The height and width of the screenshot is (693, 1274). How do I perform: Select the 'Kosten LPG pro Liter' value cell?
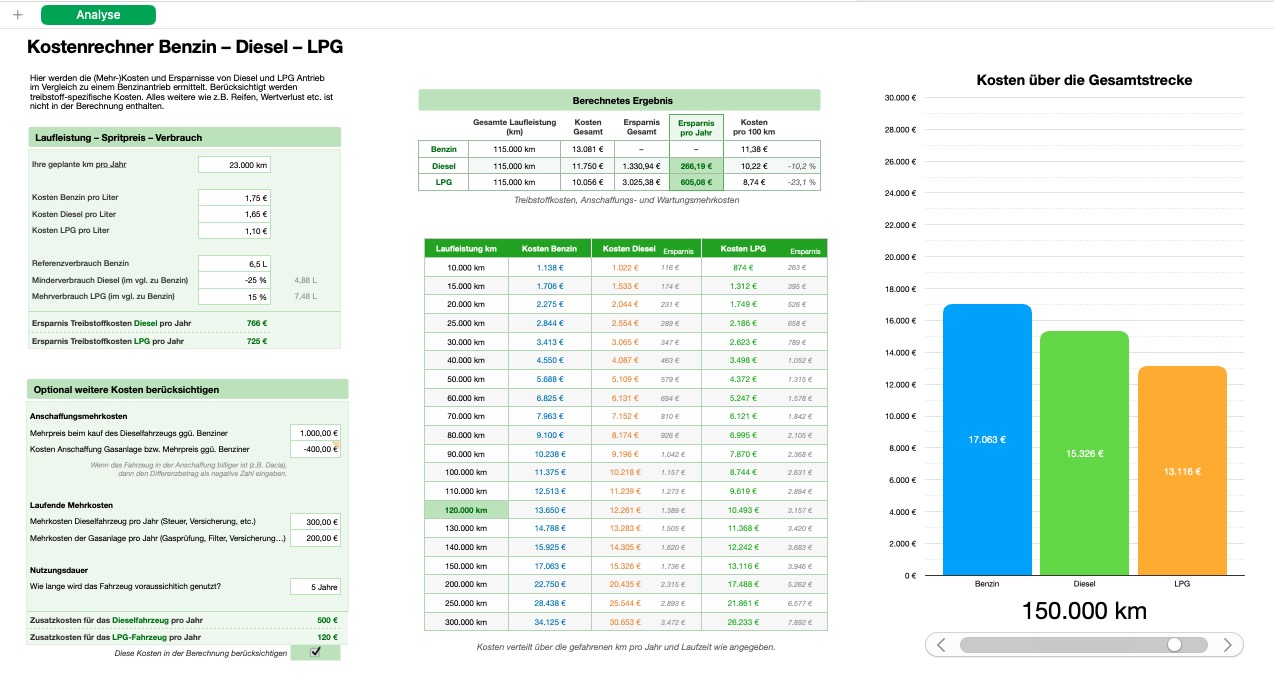tap(234, 231)
